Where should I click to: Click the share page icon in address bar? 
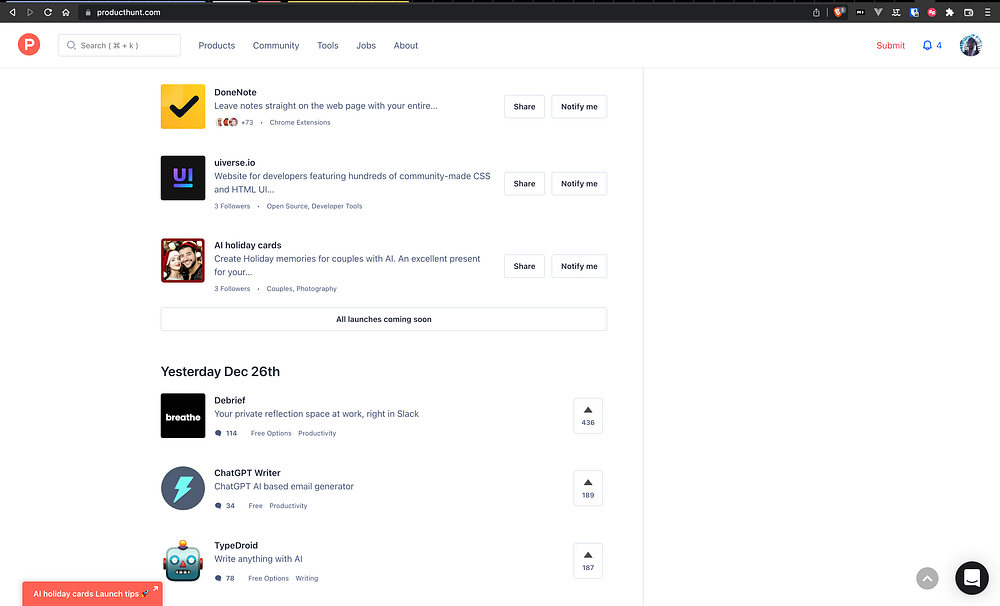point(816,12)
